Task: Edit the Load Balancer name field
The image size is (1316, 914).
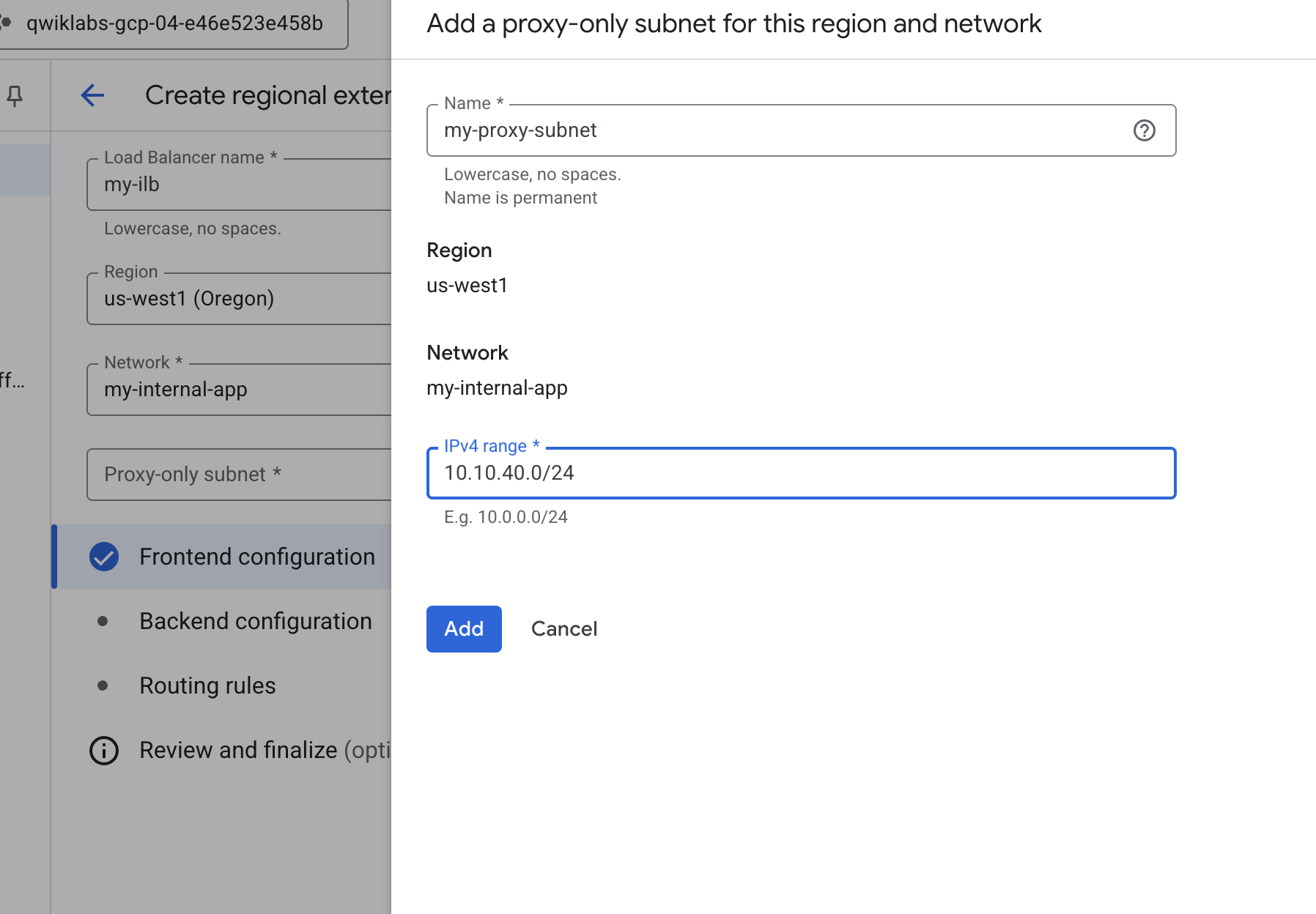Action: pyautogui.click(x=239, y=185)
